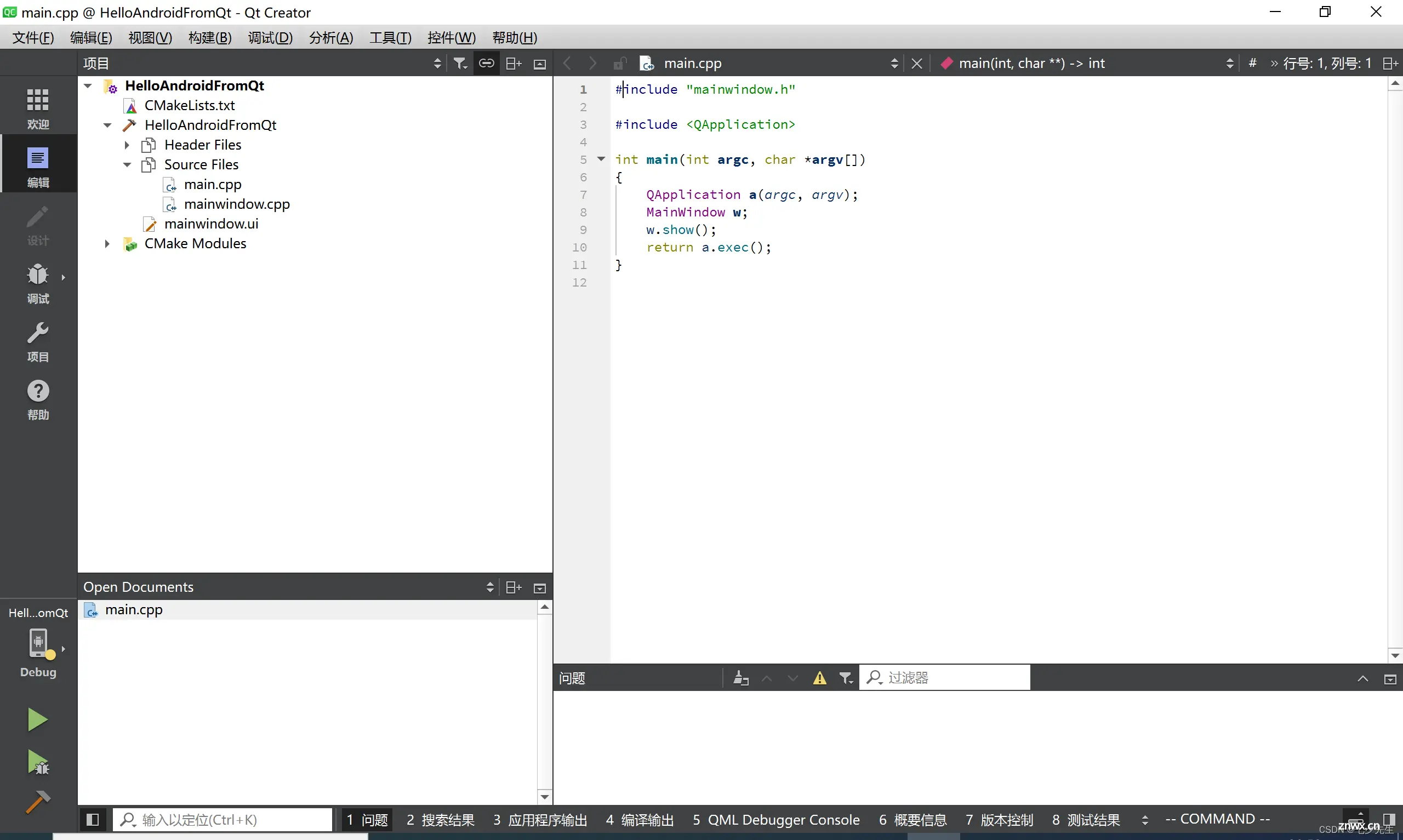Close main.cpp document in editor

[917, 64]
